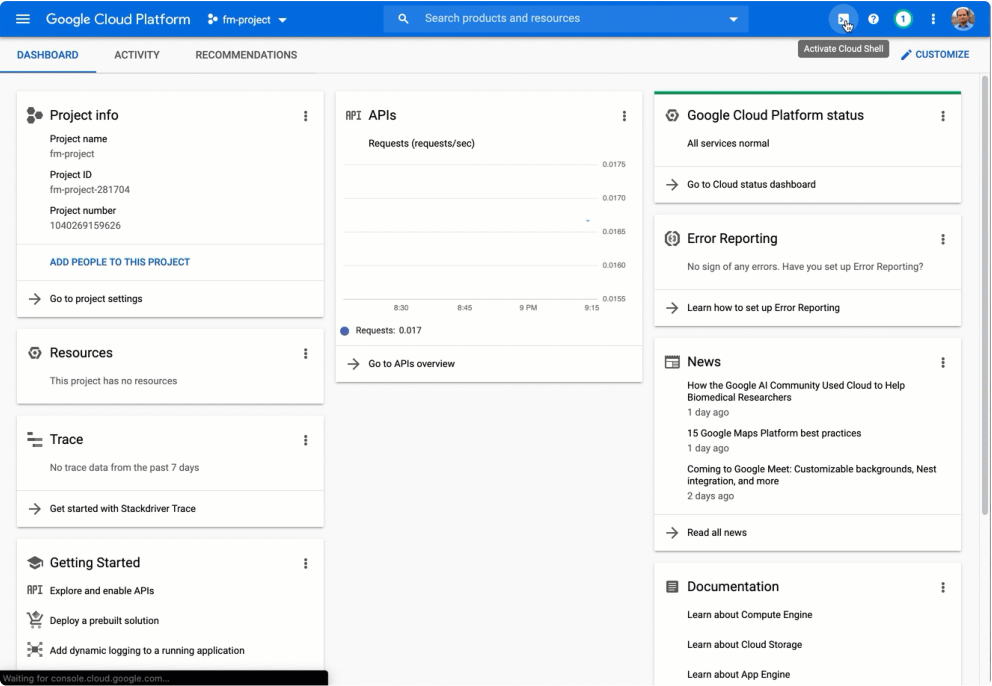Image resolution: width=992 pixels, height=686 pixels.
Task: Click Add People to This Project
Action: (120, 262)
